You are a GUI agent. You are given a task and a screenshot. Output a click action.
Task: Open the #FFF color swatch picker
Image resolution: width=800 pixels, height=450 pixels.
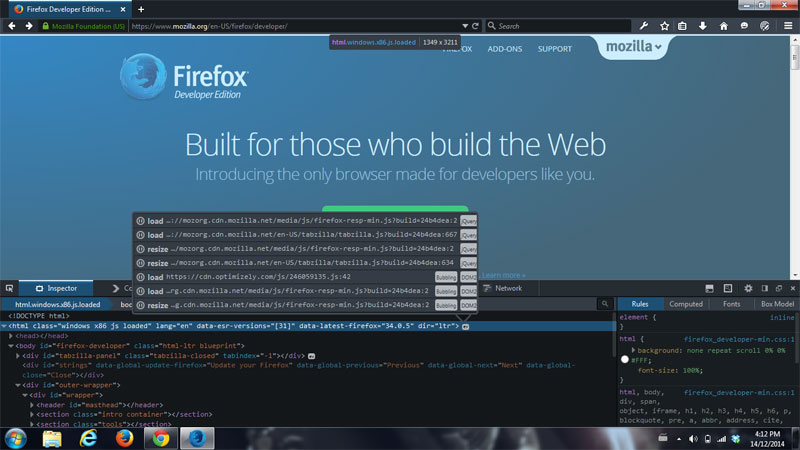(624, 360)
